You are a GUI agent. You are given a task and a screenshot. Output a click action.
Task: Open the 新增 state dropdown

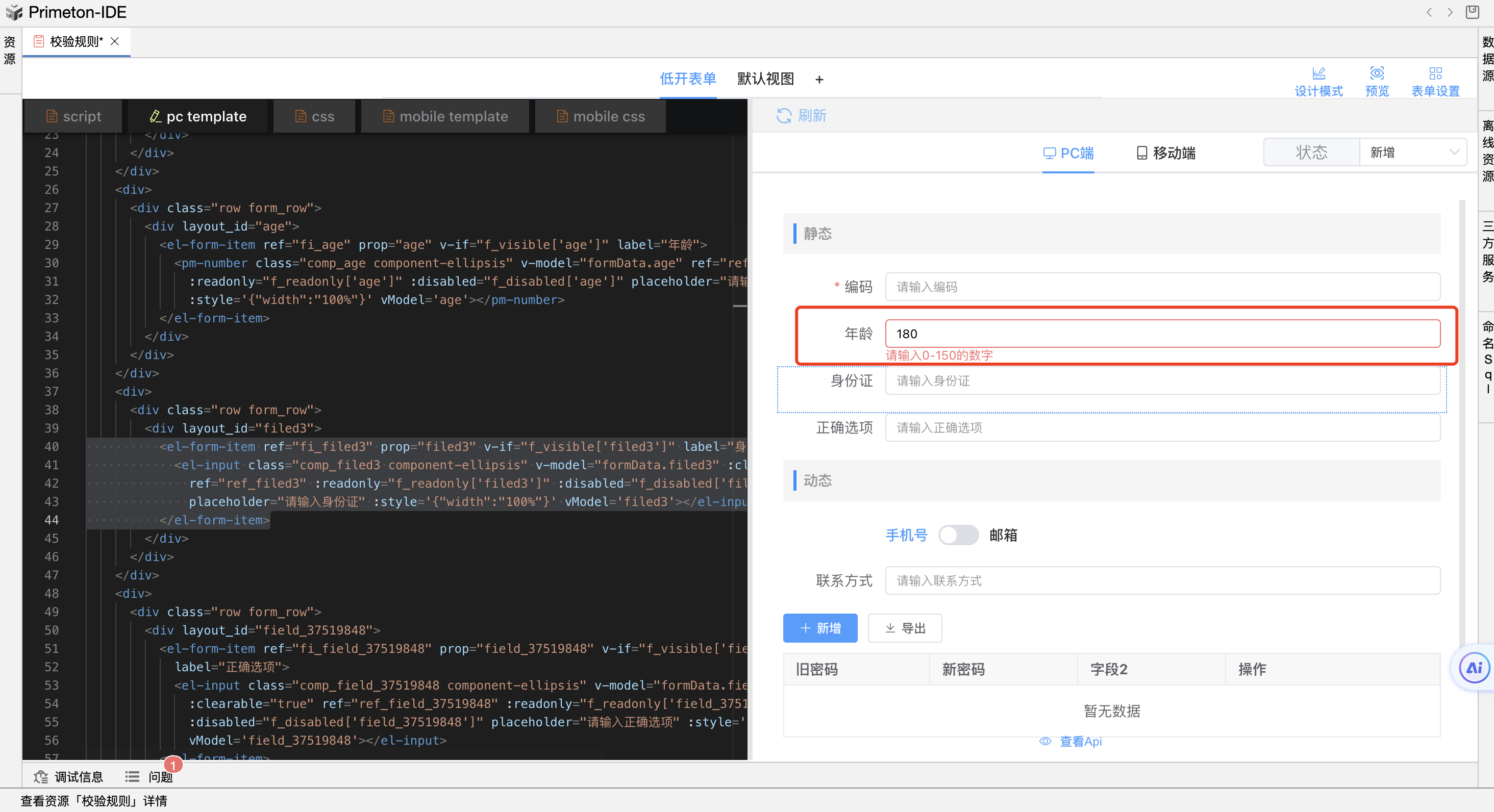pyautogui.click(x=1413, y=153)
